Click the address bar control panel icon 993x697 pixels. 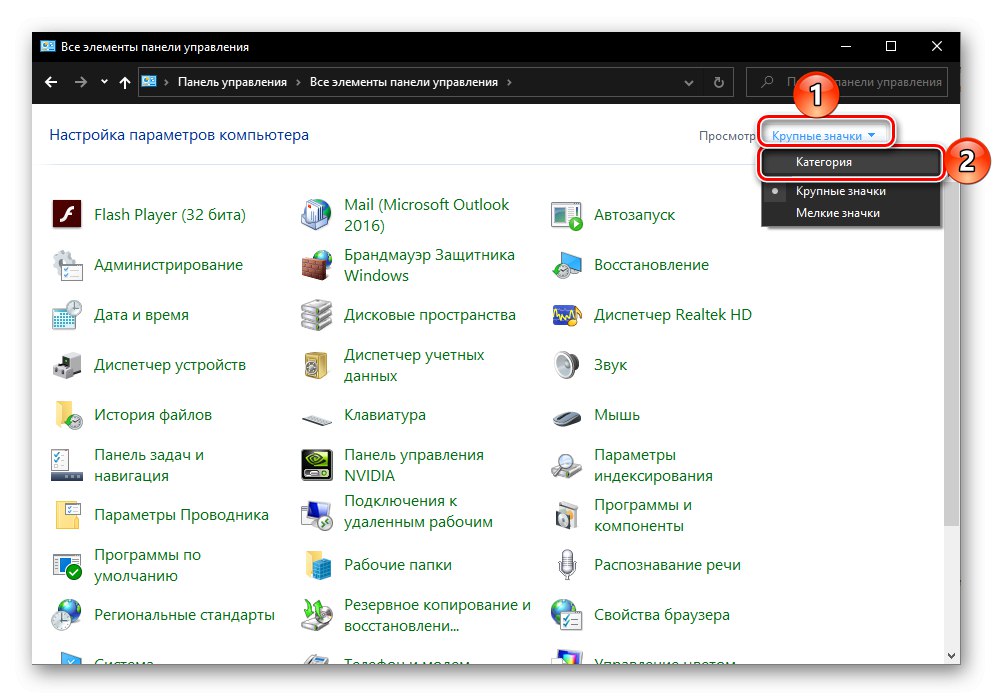(x=149, y=82)
